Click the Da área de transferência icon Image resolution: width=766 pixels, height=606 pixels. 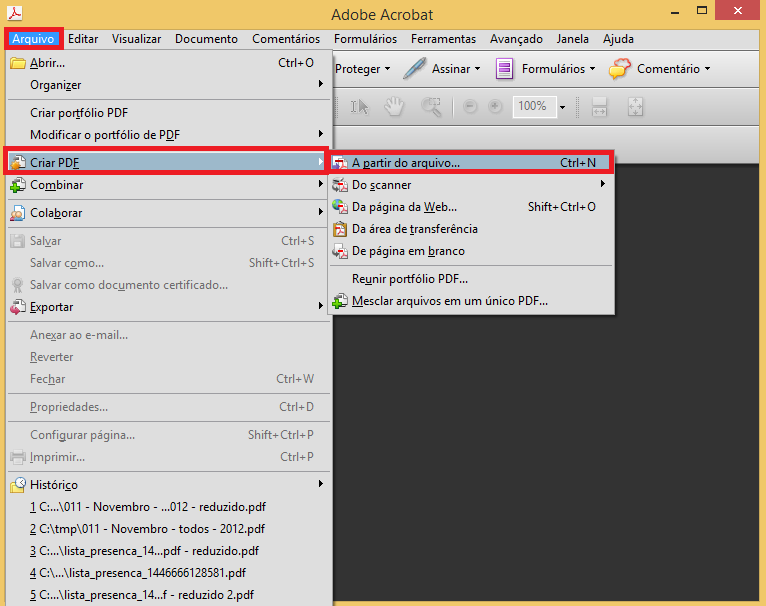point(340,229)
